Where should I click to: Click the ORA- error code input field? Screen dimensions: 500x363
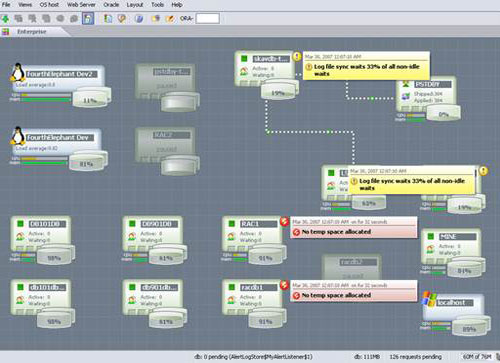pos(208,18)
